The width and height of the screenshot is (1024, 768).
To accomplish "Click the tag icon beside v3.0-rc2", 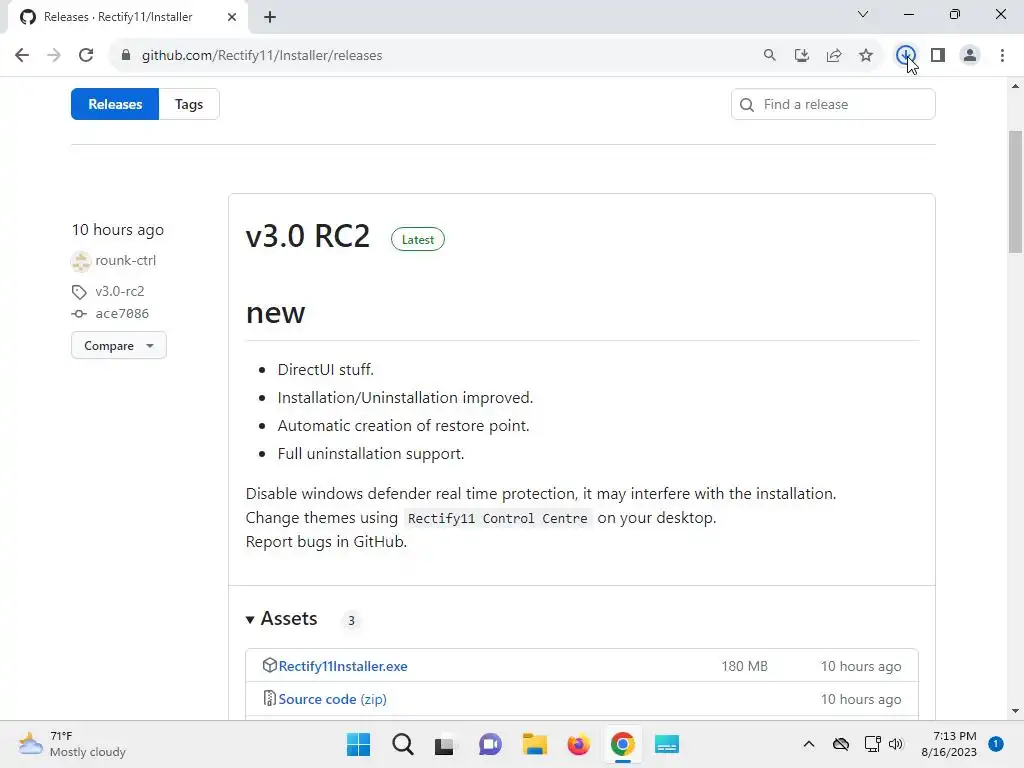I will click(x=79, y=292).
